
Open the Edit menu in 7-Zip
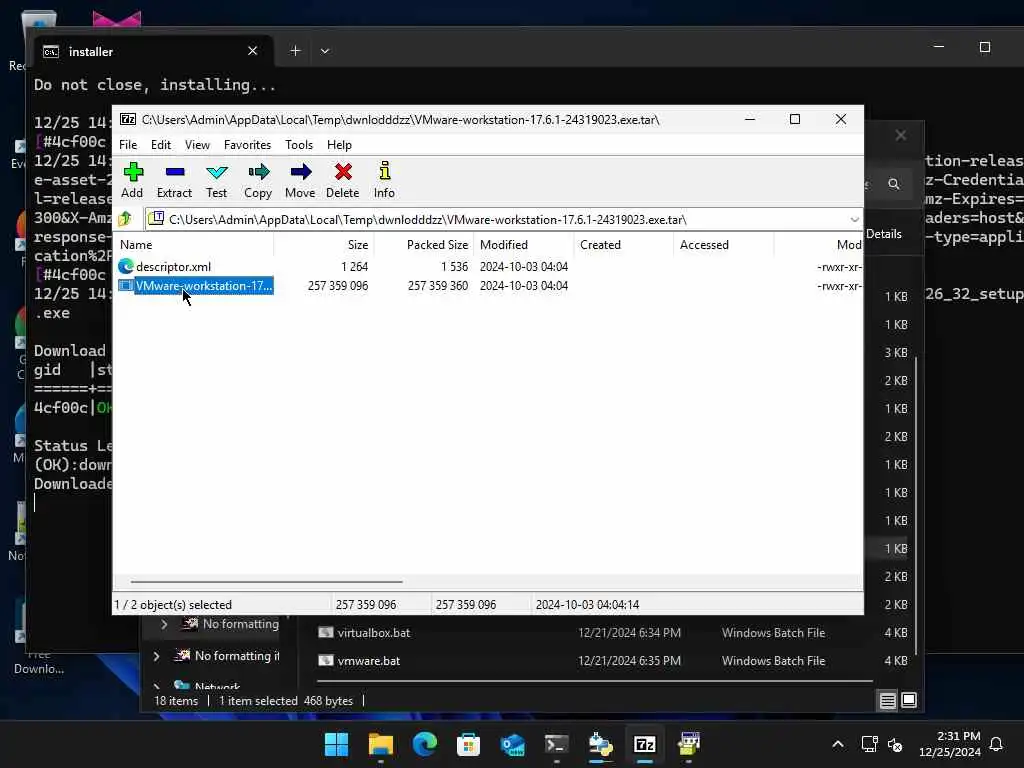click(161, 145)
